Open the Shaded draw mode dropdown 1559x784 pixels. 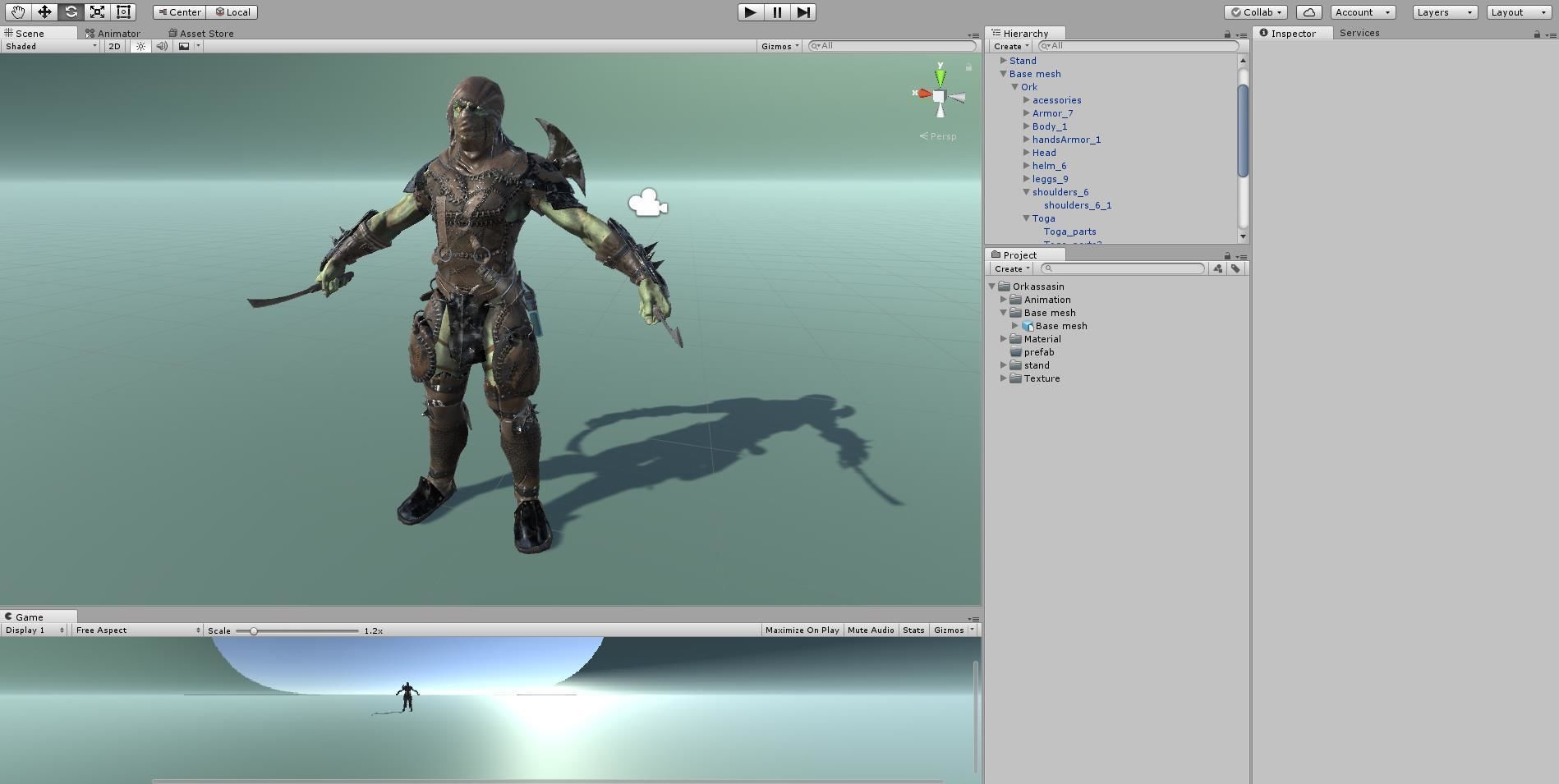pyautogui.click(x=51, y=46)
